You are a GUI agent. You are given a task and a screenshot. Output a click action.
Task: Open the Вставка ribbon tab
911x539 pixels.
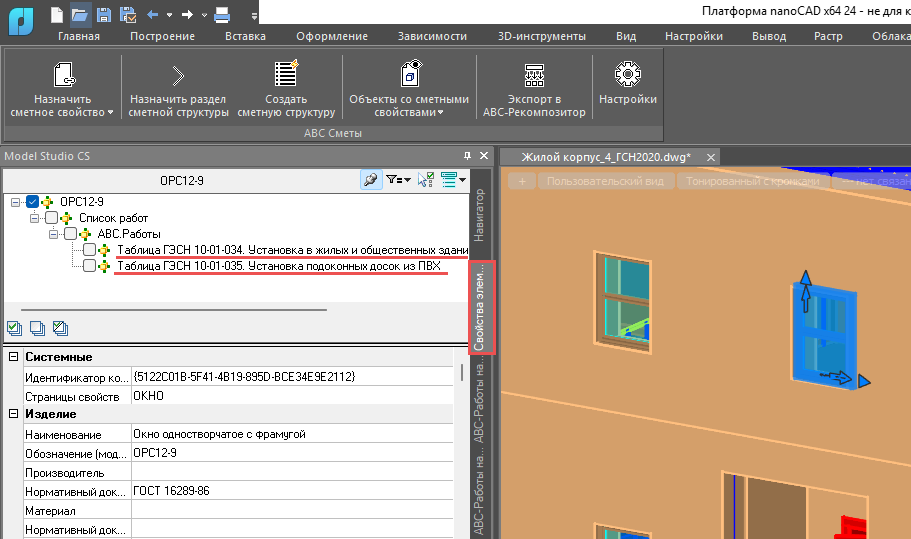245,36
